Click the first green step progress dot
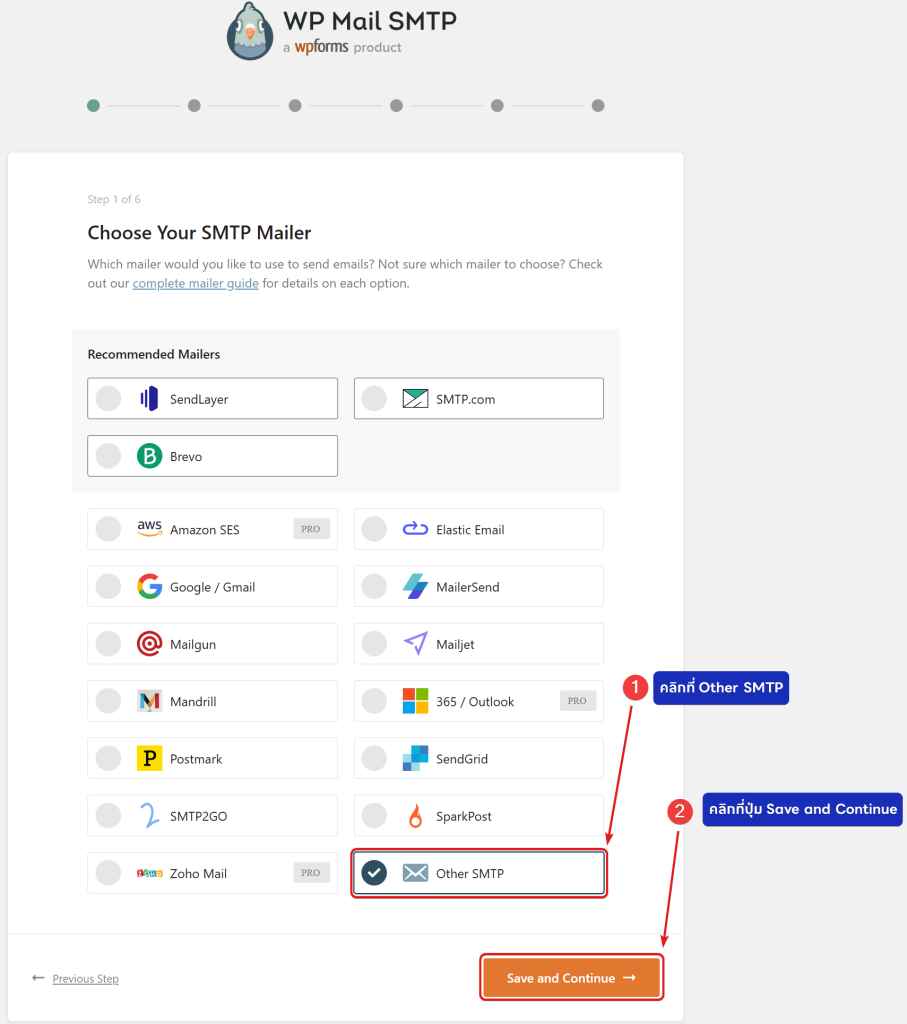Image resolution: width=907 pixels, height=1024 pixels. tap(93, 105)
